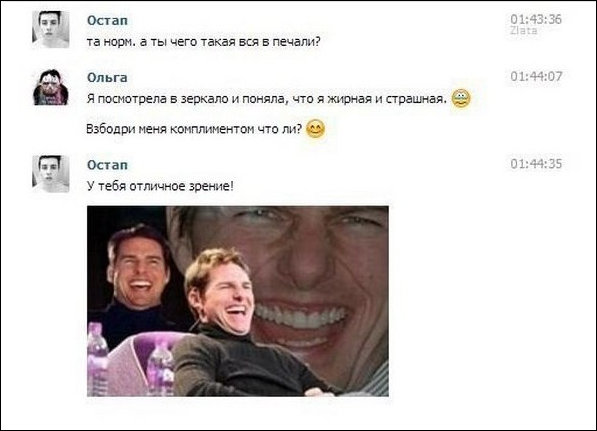The height and width of the screenshot is (431, 597).
Task: Click the faint 'Zlata' label under the timestamp
Action: point(524,30)
